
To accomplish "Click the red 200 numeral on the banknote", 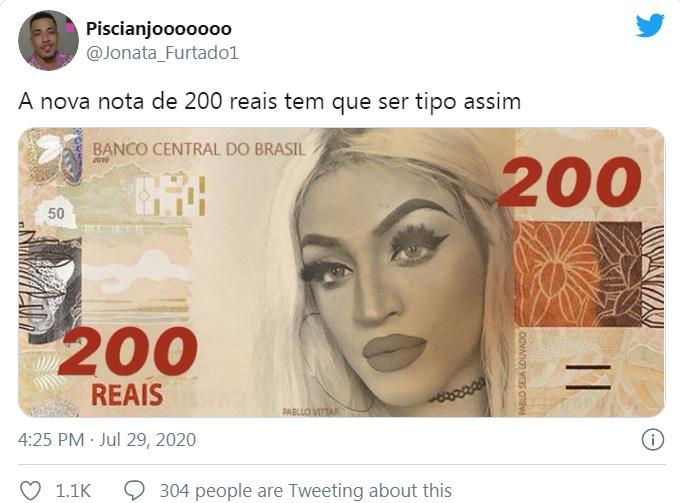I will (x=569, y=182).
